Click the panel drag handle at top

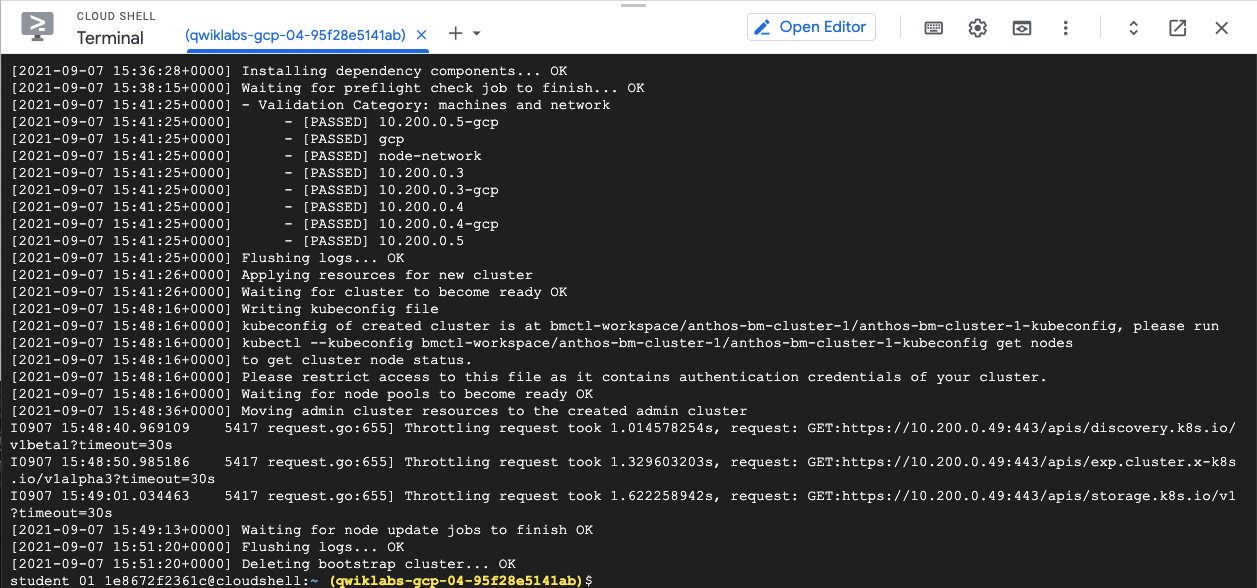(633, 4)
